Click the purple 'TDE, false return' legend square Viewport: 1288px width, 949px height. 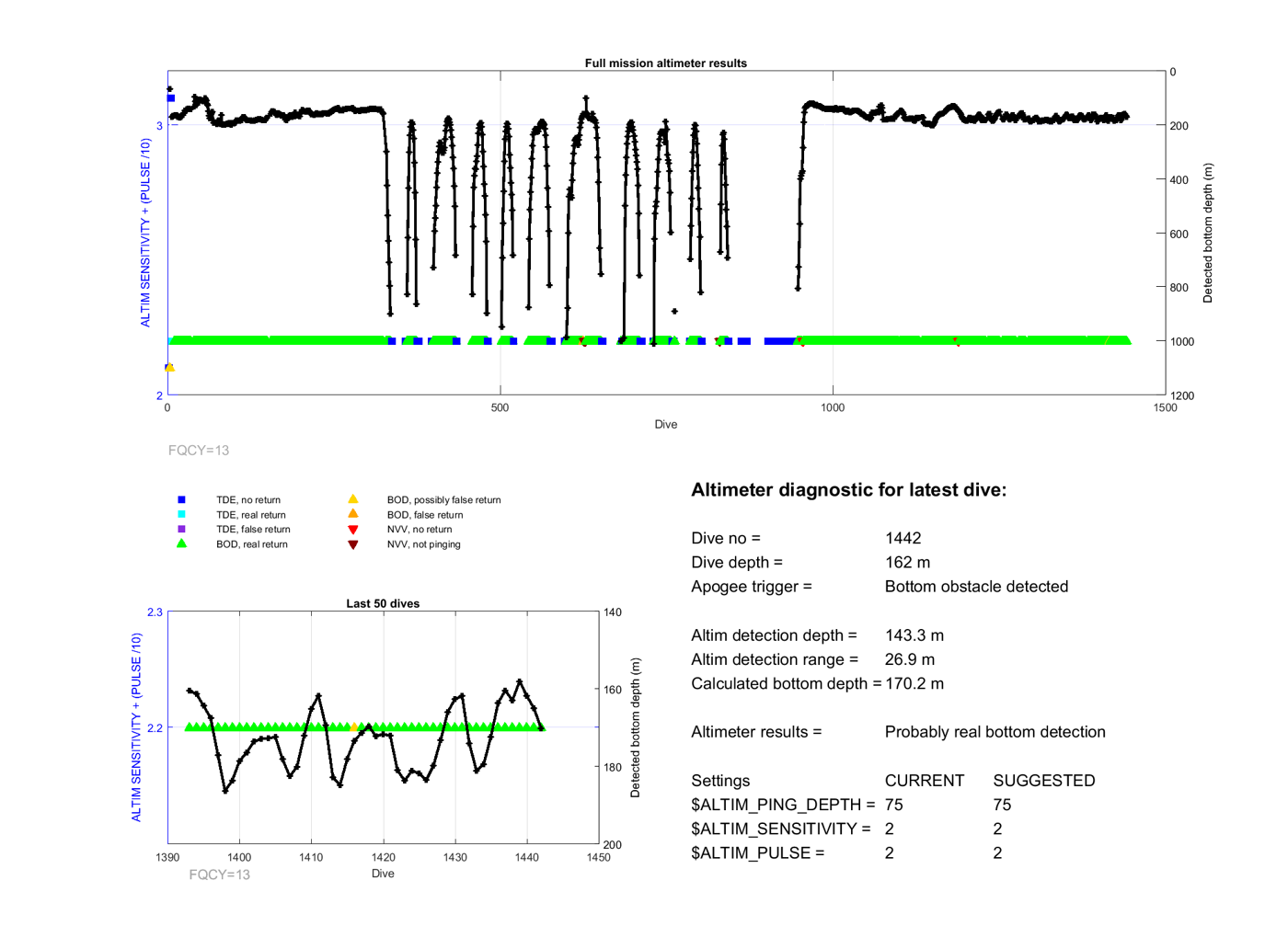(x=181, y=529)
